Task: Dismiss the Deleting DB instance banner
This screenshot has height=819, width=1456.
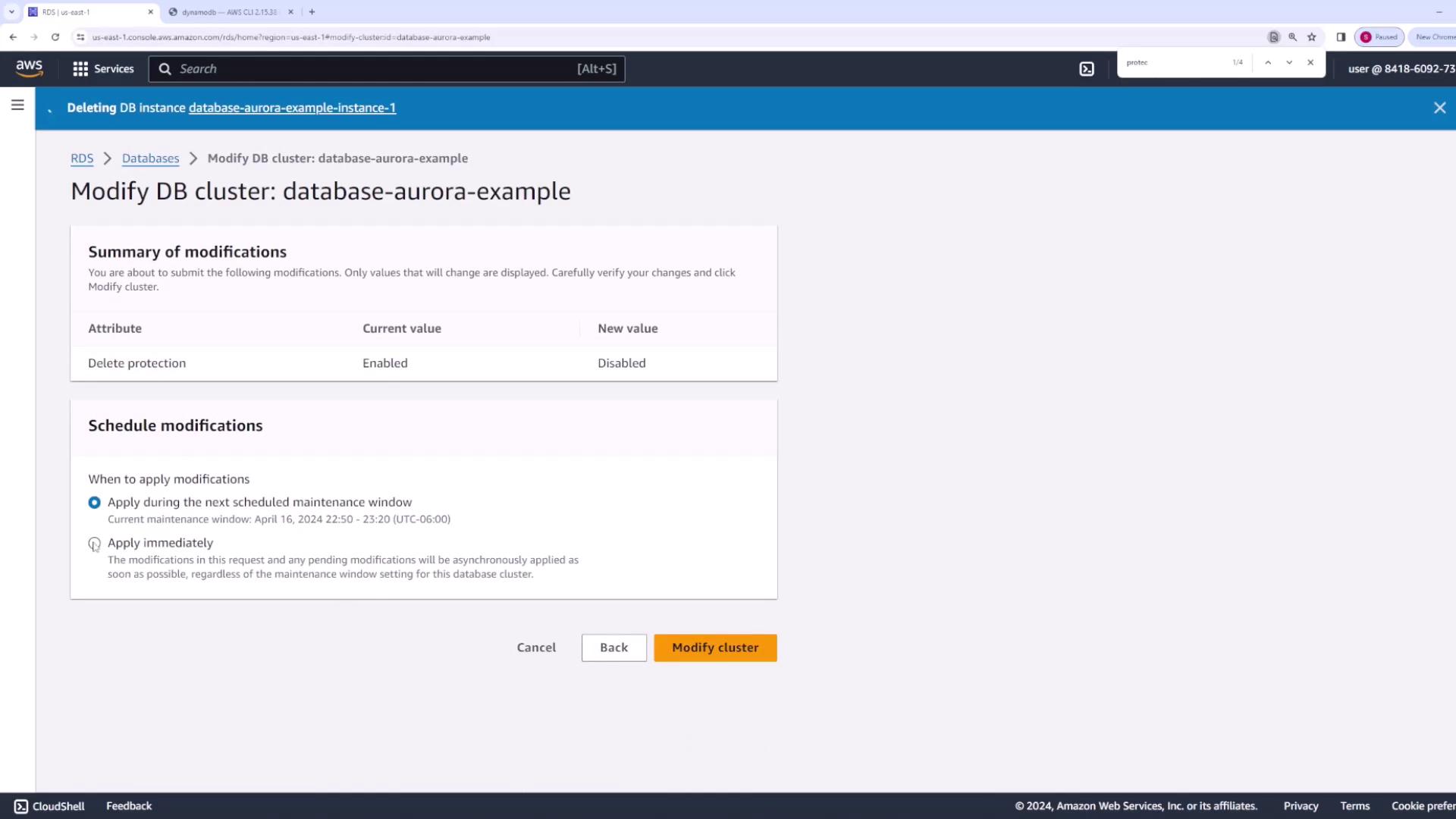Action: 1439,108
